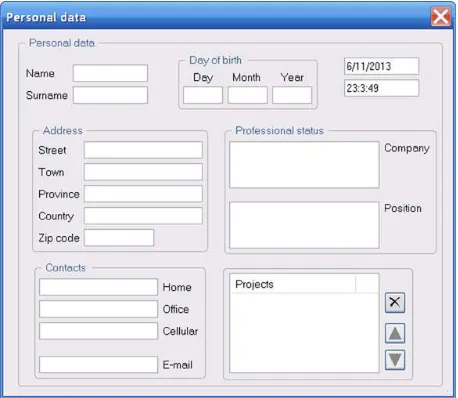Move project down with down arrow
Viewport: 458px width, 398px height.
coord(395,360)
